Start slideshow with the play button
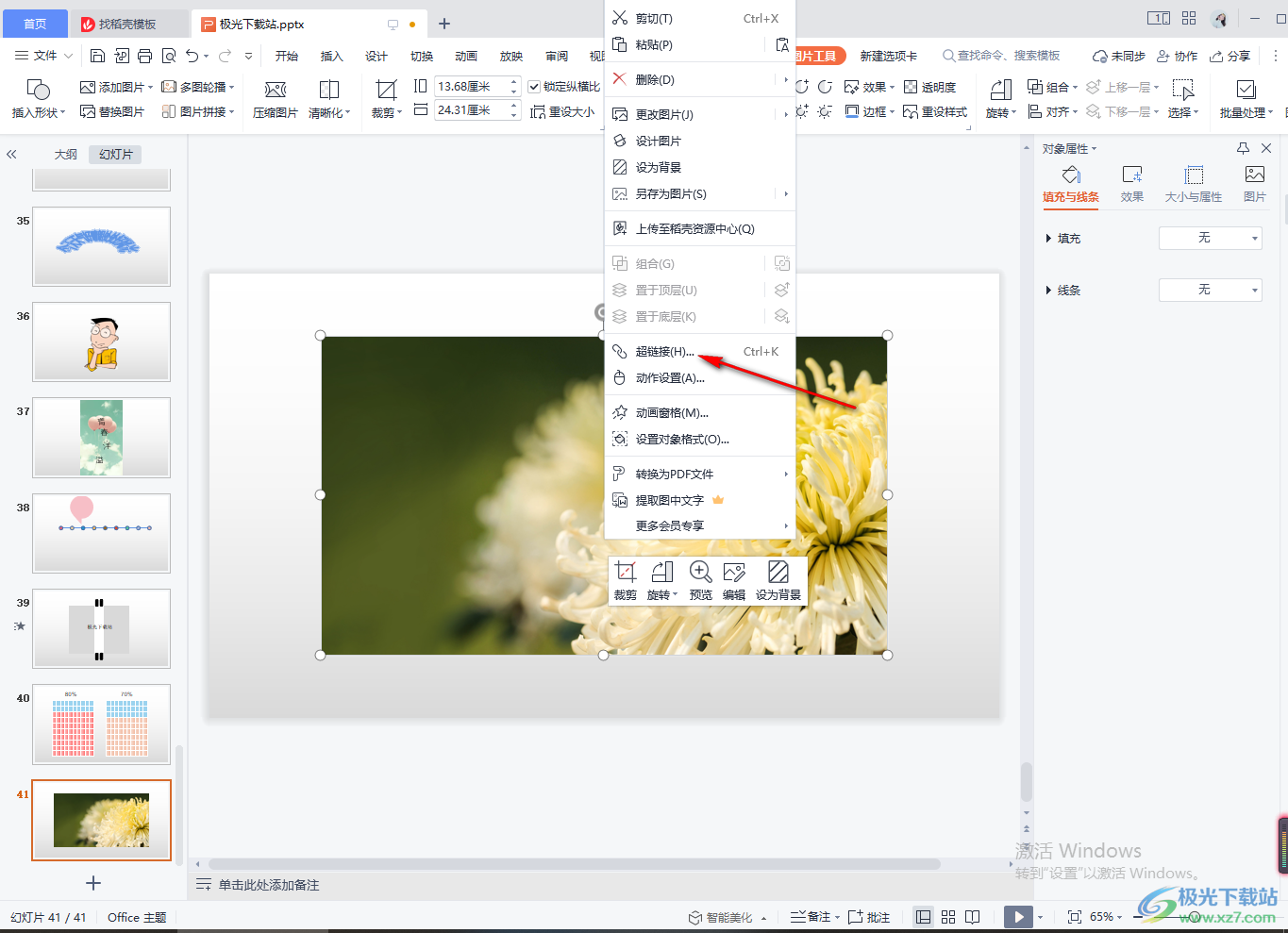1288x933 pixels. pyautogui.click(x=1018, y=917)
